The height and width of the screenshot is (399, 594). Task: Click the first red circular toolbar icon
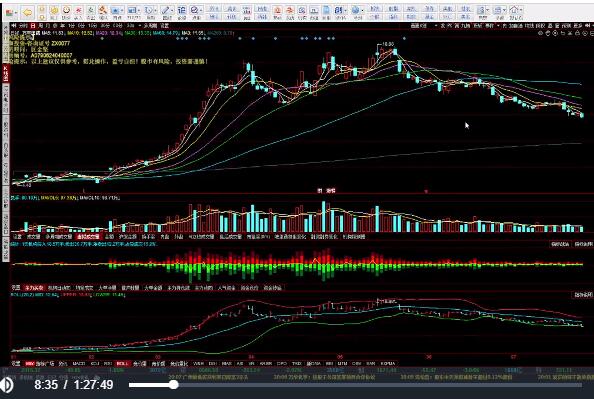tap(277, 11)
